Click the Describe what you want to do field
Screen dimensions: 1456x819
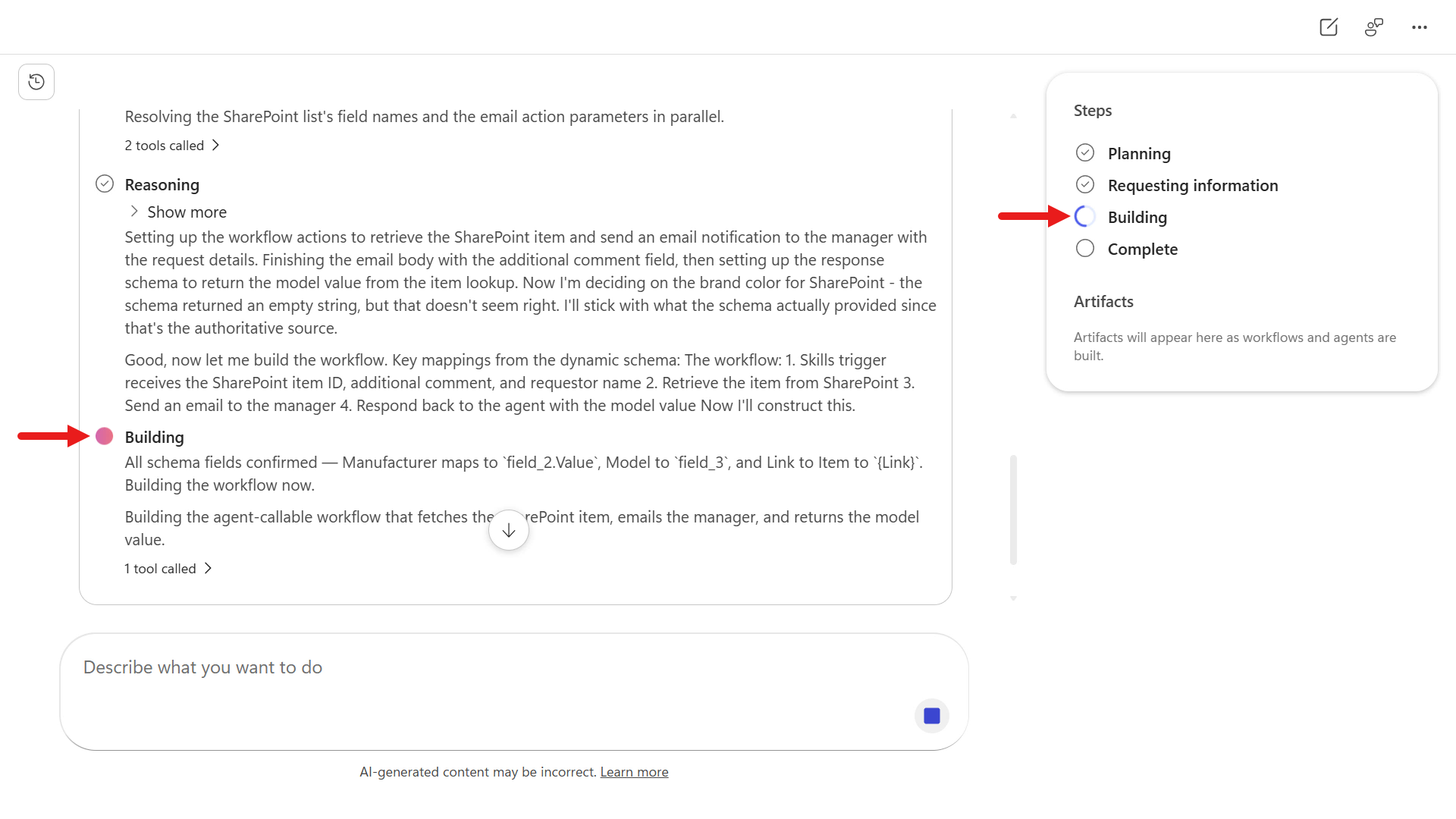[514, 692]
